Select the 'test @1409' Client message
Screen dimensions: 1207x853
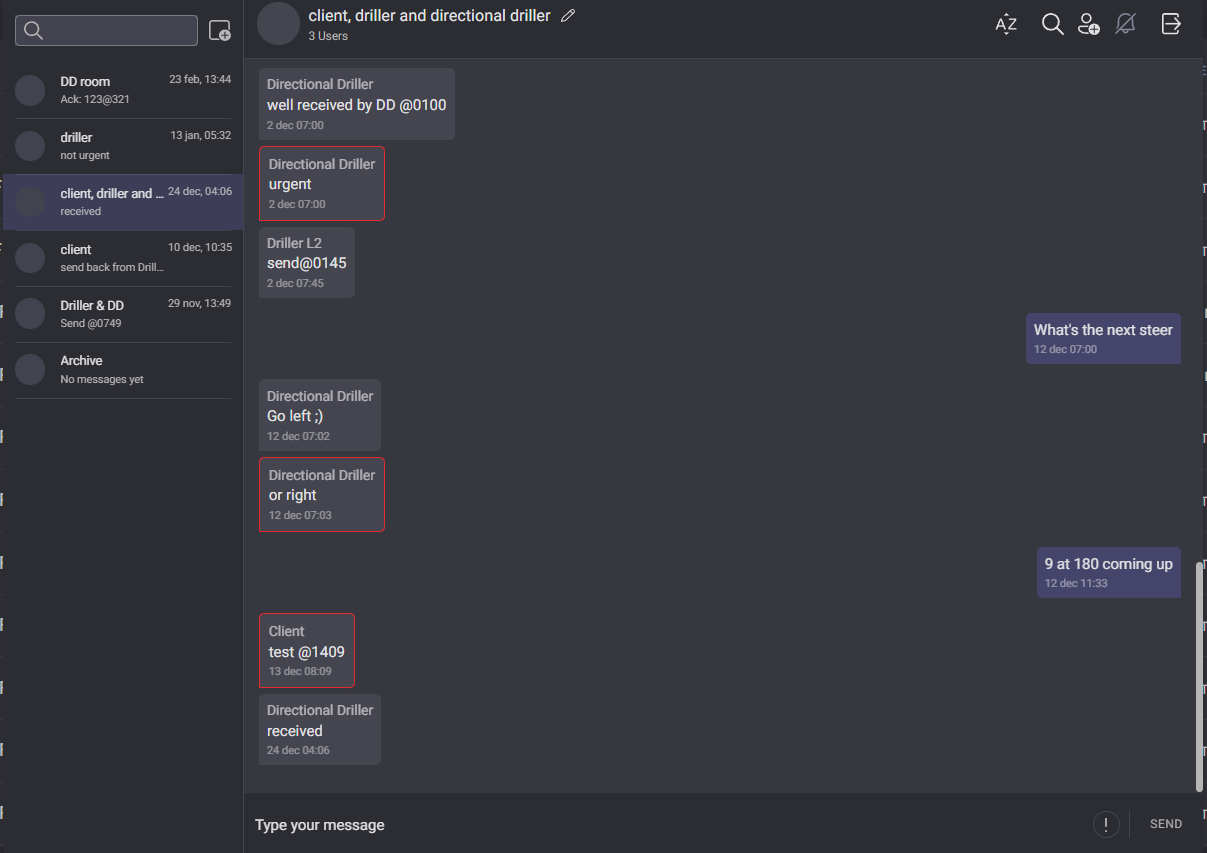coord(307,651)
